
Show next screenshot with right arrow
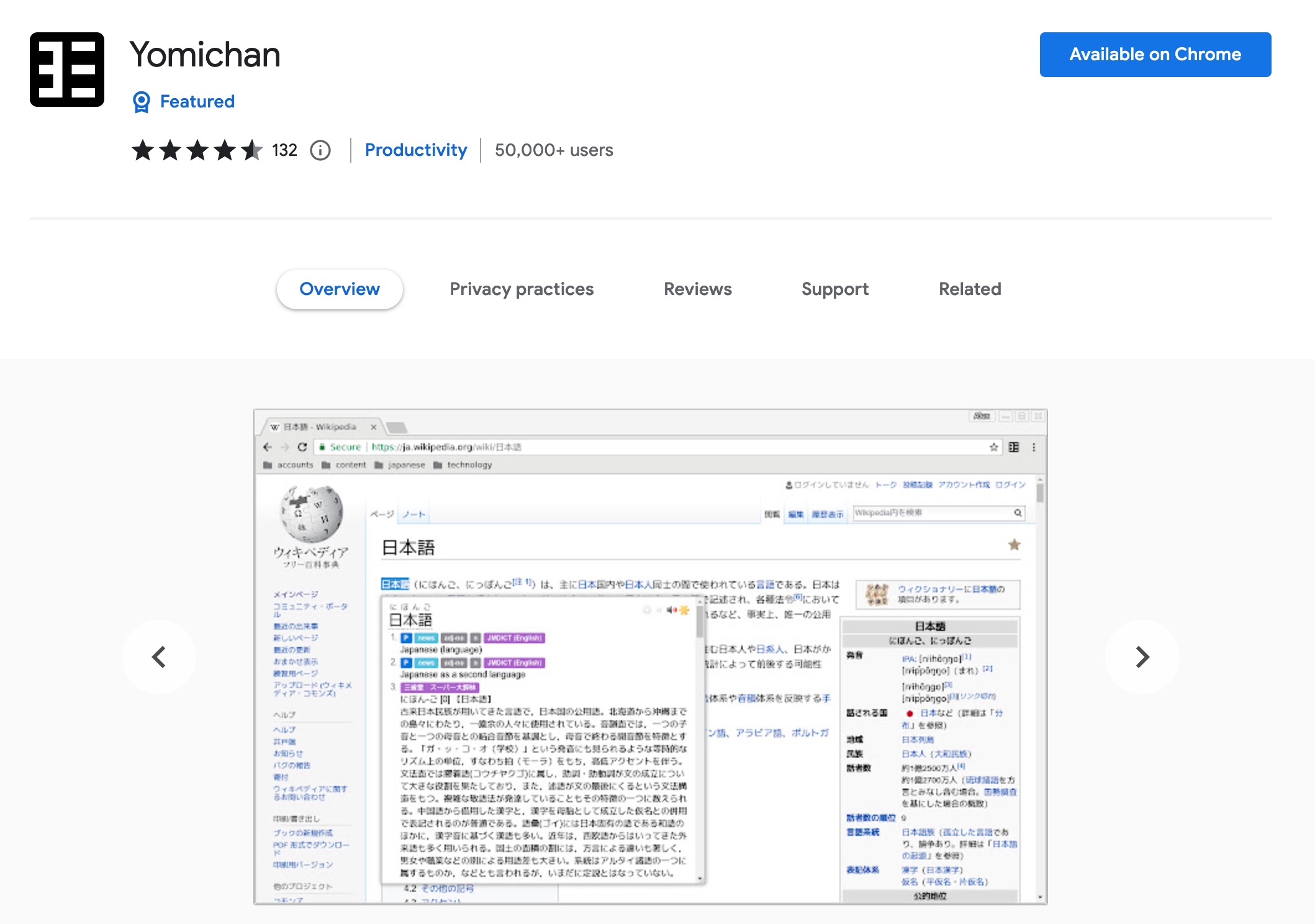pyautogui.click(x=1142, y=656)
